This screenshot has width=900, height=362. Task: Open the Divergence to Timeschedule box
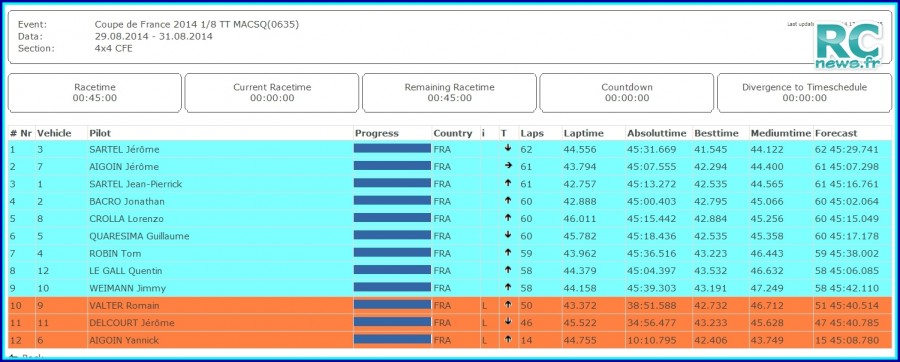point(804,92)
